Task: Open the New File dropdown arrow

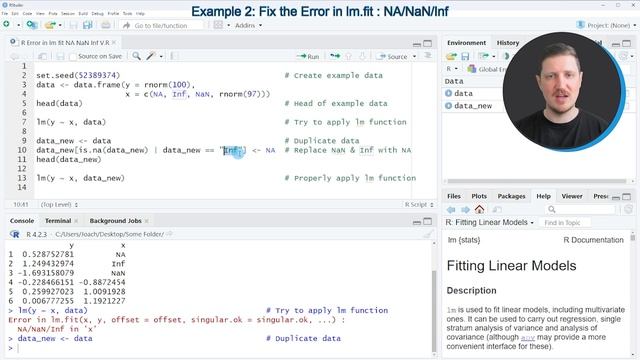Action: (x=18, y=25)
